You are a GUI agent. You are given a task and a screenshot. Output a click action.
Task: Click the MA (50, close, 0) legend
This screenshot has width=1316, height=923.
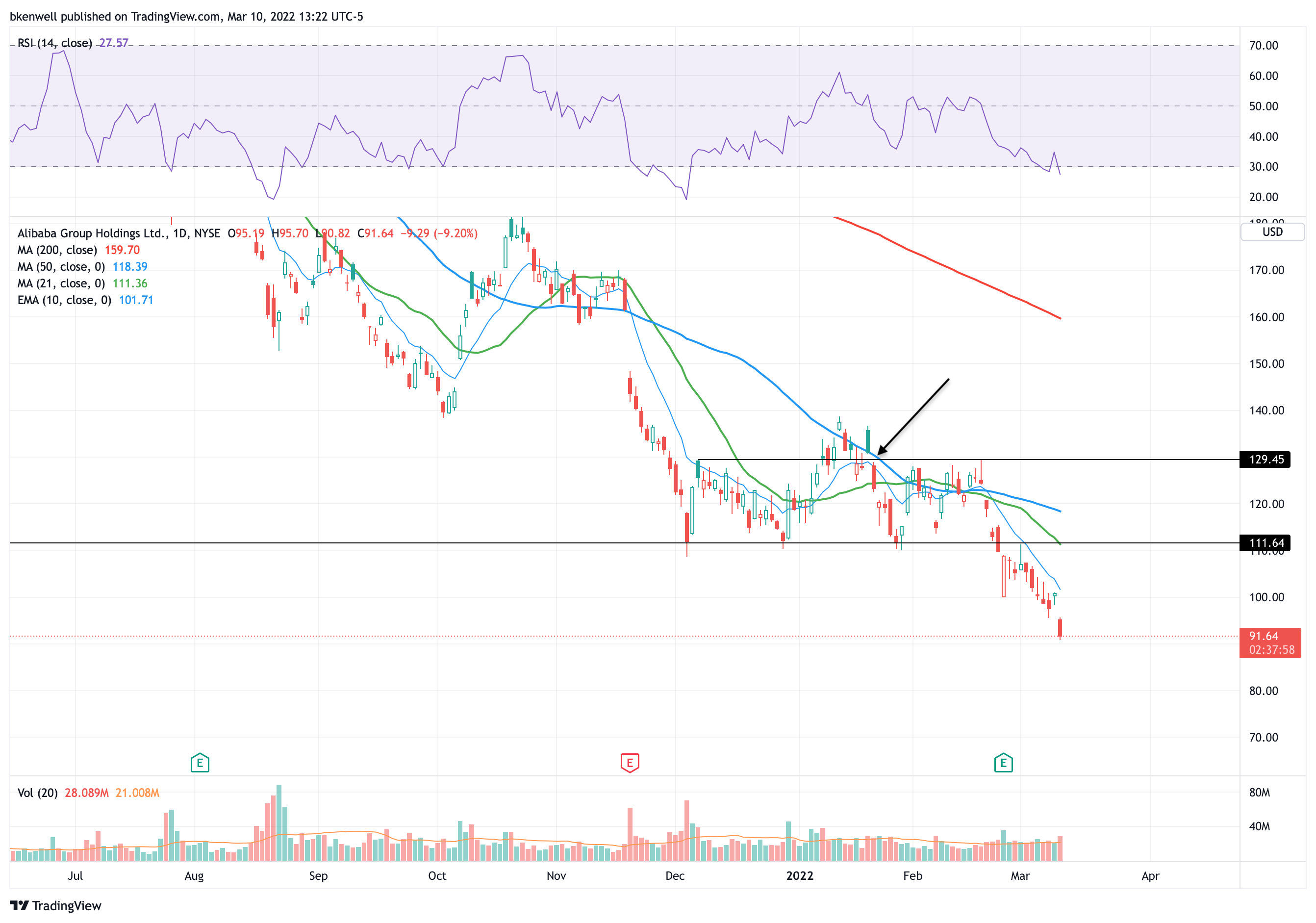coord(61,267)
